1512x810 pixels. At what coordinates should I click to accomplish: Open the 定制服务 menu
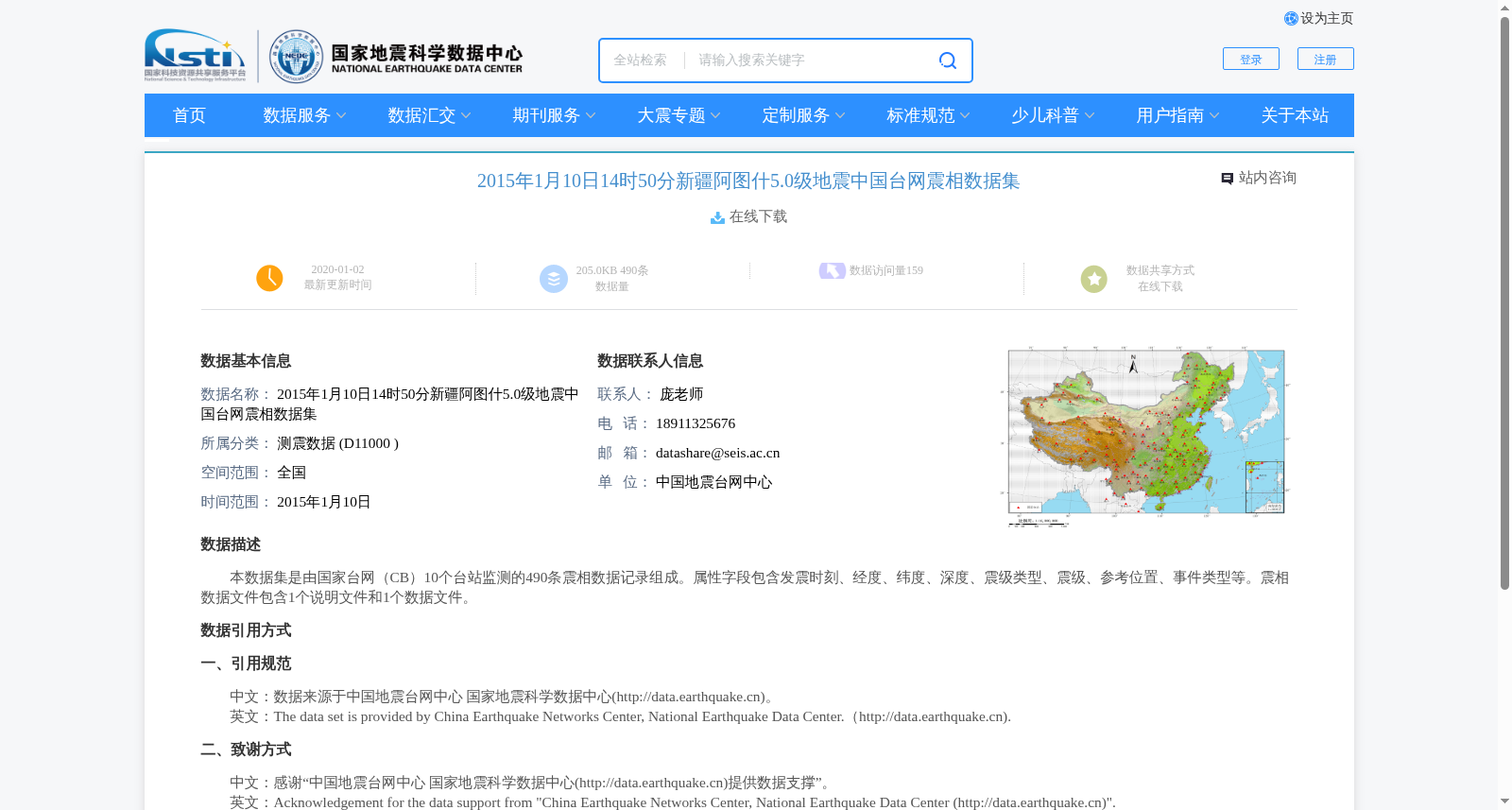(x=796, y=115)
